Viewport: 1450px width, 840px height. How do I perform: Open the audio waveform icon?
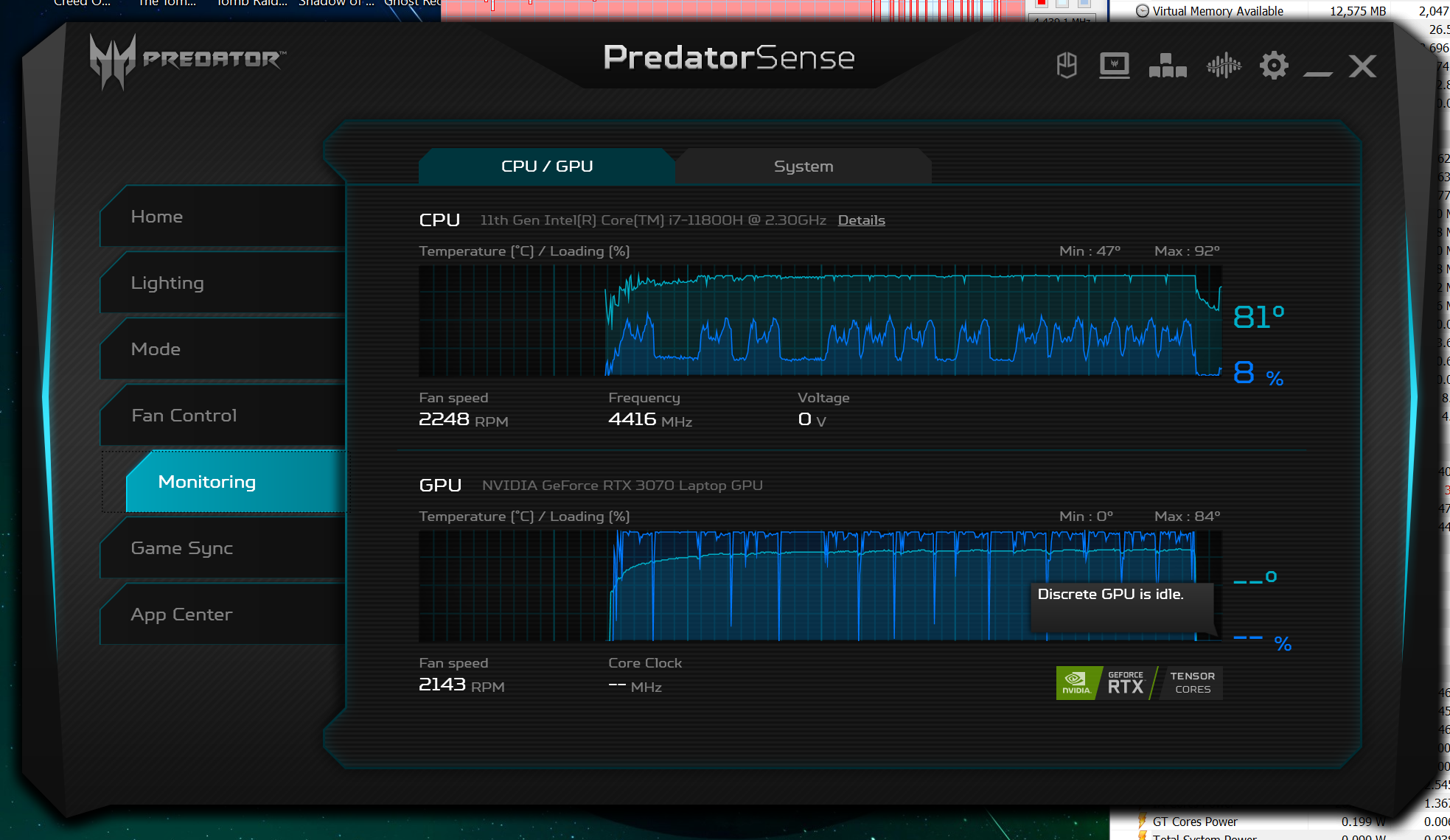(x=1224, y=66)
